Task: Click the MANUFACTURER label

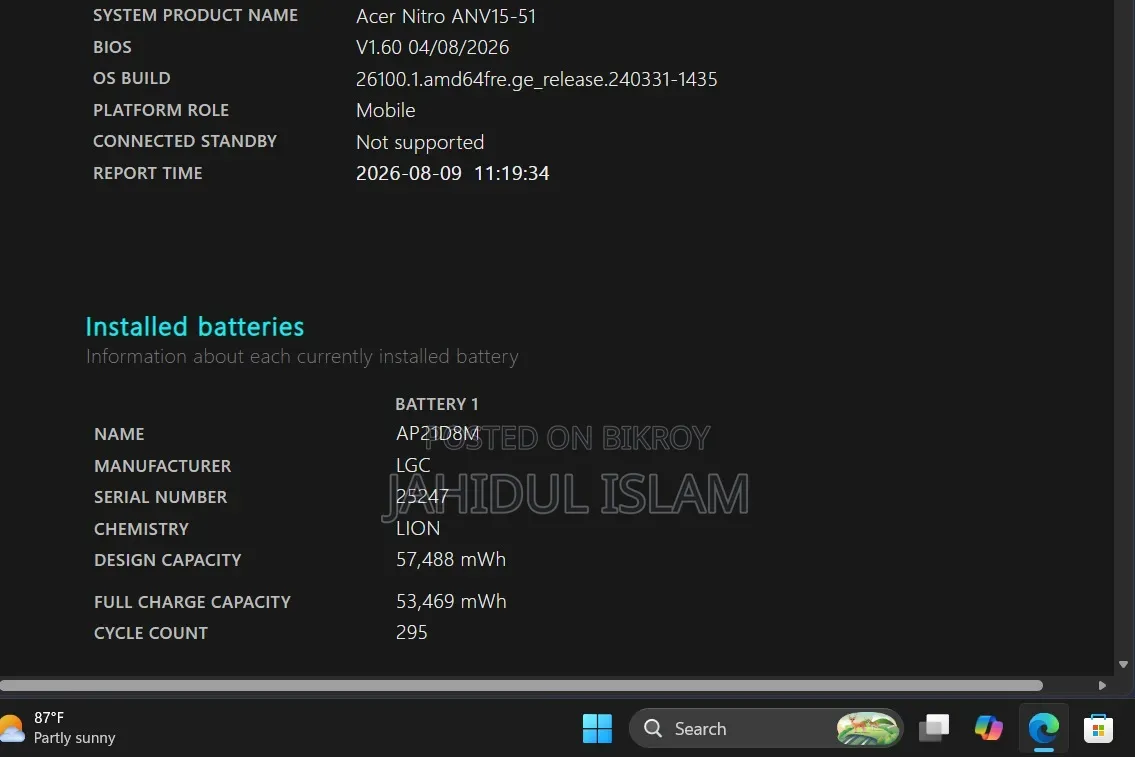Action: [x=162, y=466]
